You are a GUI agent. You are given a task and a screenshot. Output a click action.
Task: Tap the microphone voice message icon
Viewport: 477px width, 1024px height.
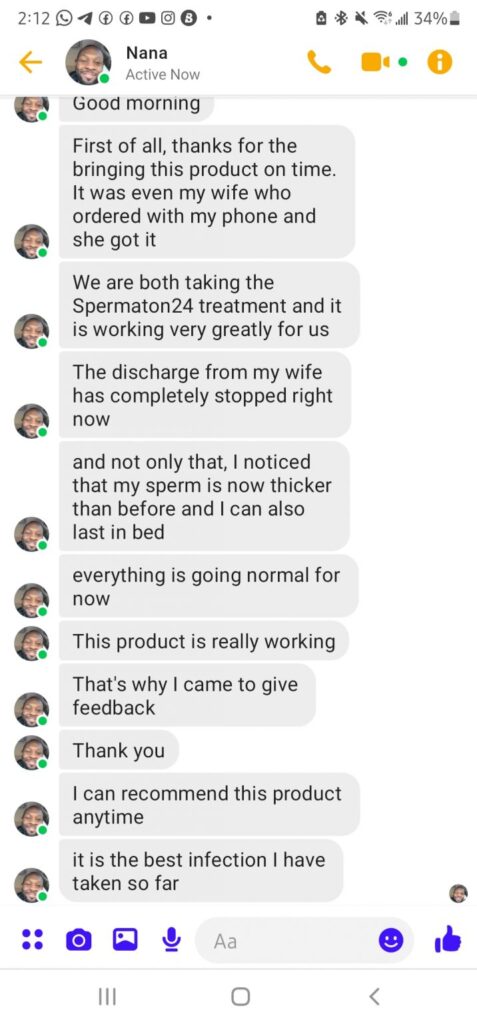[x=171, y=940]
